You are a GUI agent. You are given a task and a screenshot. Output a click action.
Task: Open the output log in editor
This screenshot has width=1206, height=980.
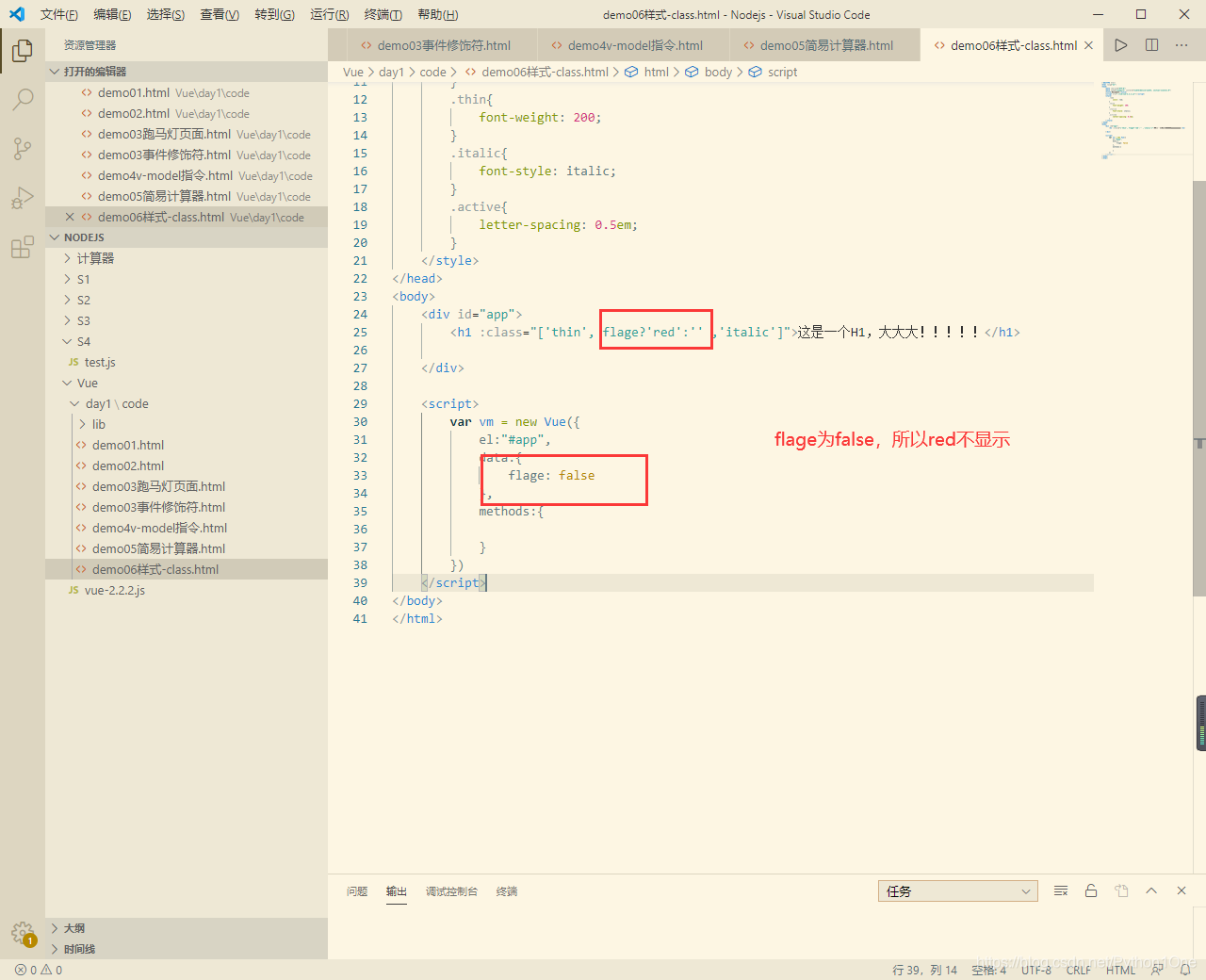click(1121, 890)
